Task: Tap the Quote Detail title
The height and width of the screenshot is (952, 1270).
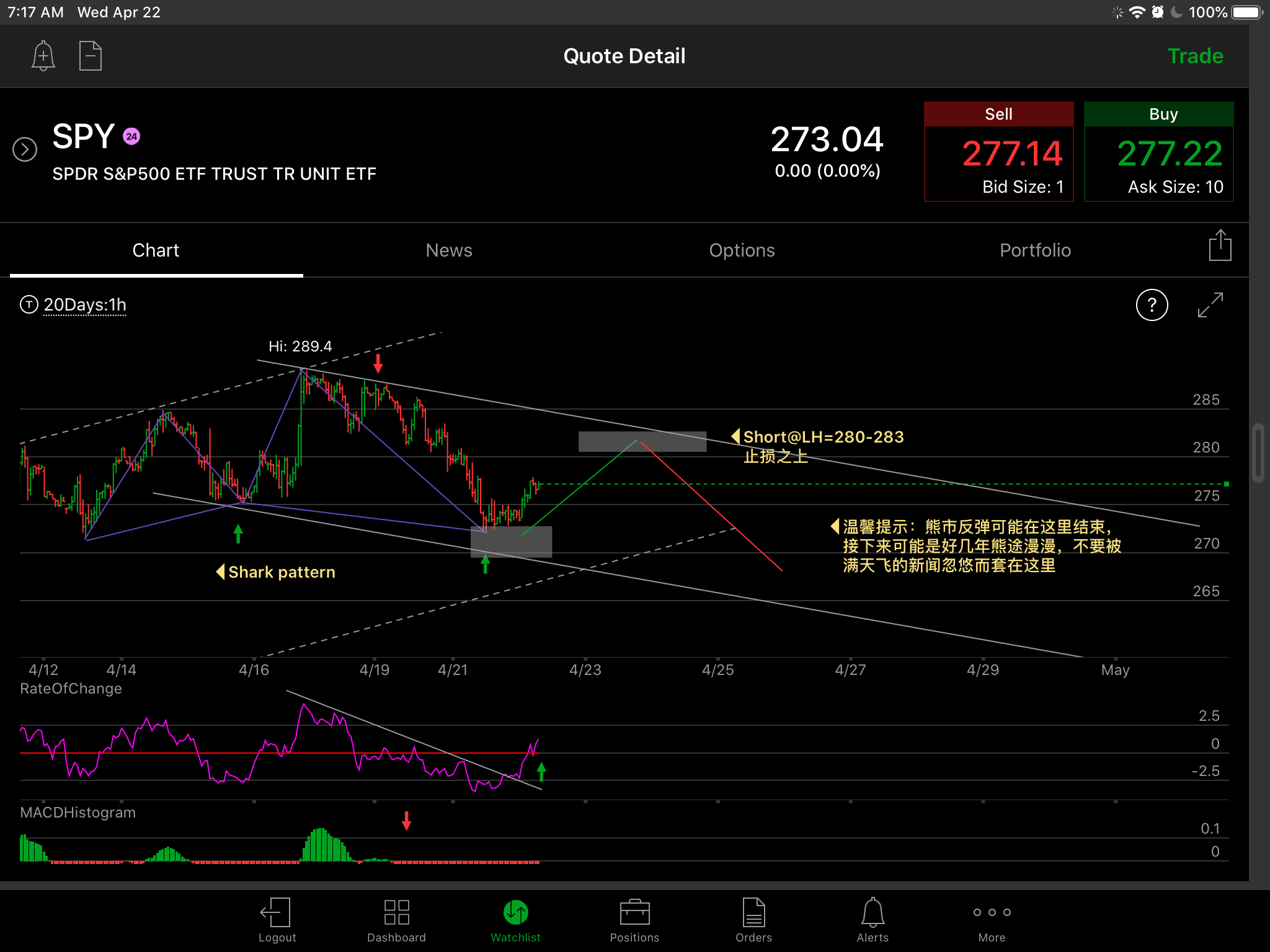Action: [624, 56]
